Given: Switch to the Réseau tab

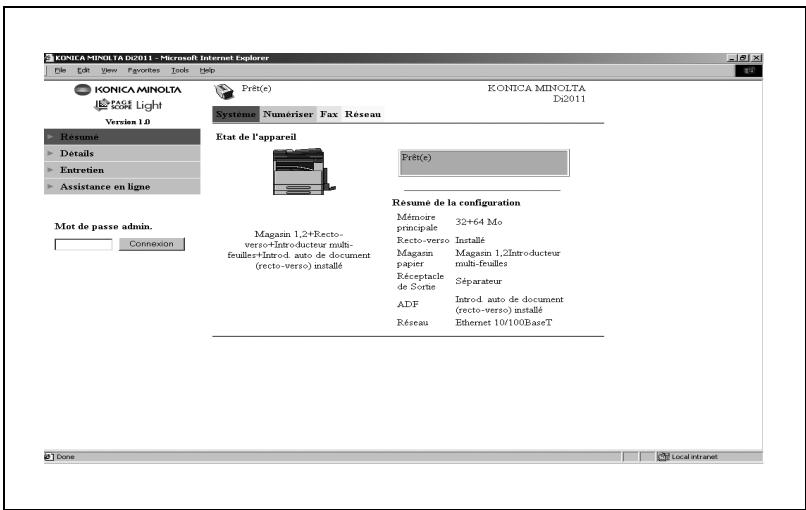Looking at the screenshot, I should (363, 114).
